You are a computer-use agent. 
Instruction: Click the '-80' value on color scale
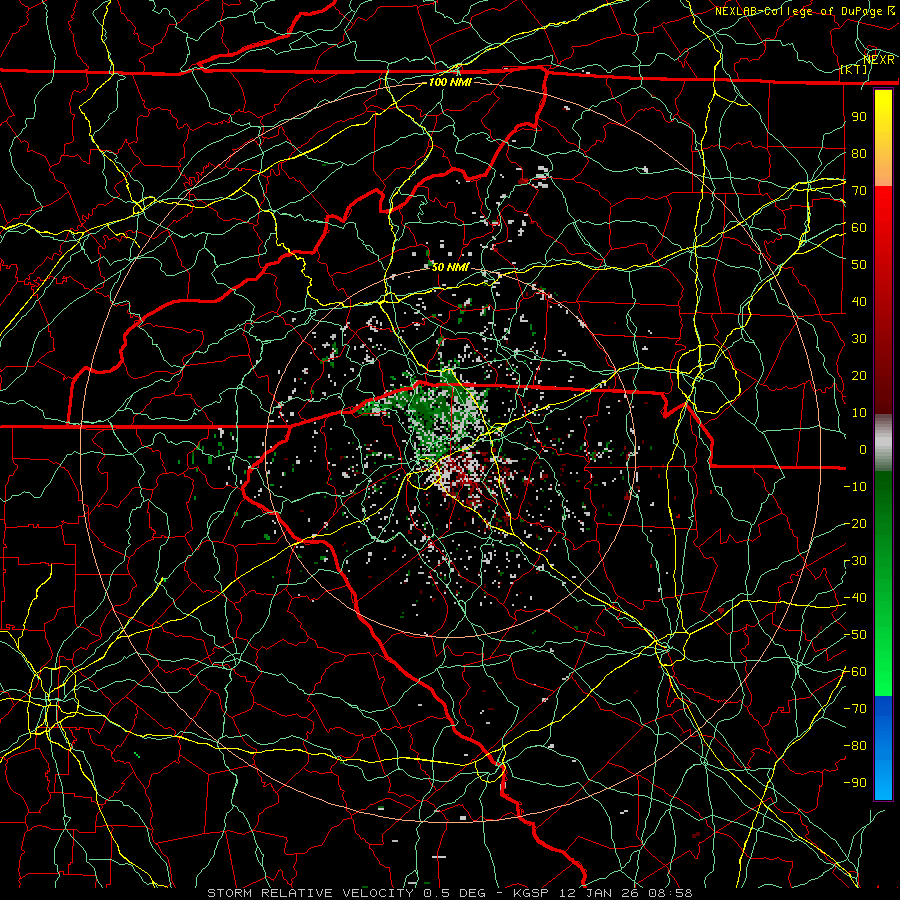(855, 746)
